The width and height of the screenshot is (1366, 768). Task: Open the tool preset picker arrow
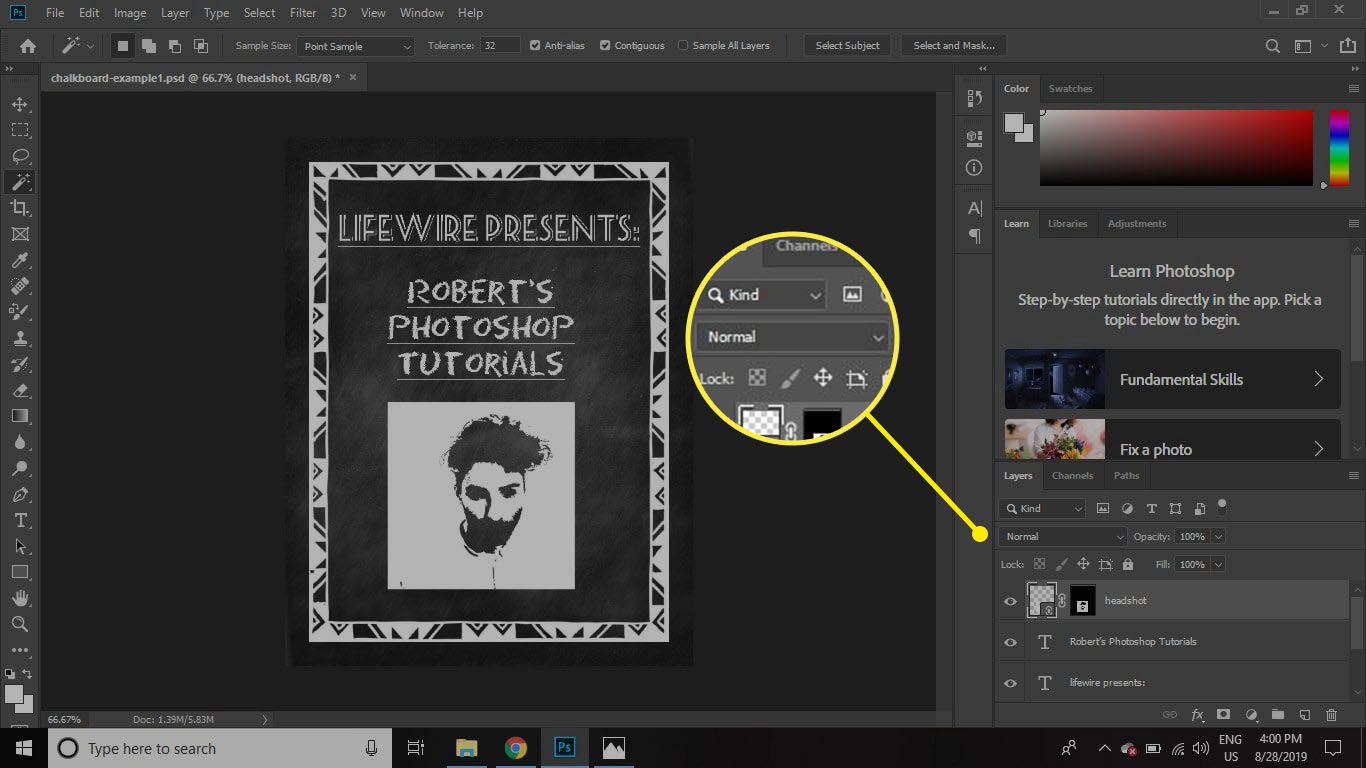tap(91, 46)
